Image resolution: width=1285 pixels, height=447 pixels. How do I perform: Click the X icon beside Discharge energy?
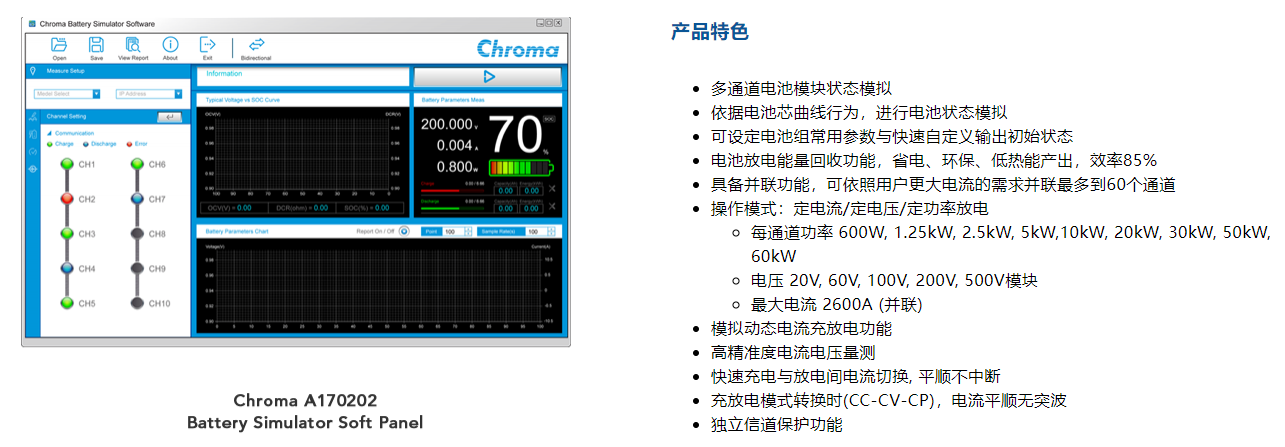(x=552, y=206)
